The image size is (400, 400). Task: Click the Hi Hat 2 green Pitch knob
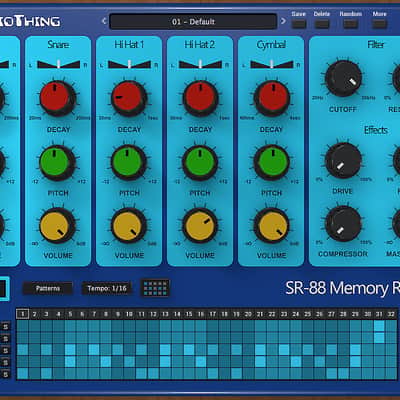point(200,163)
